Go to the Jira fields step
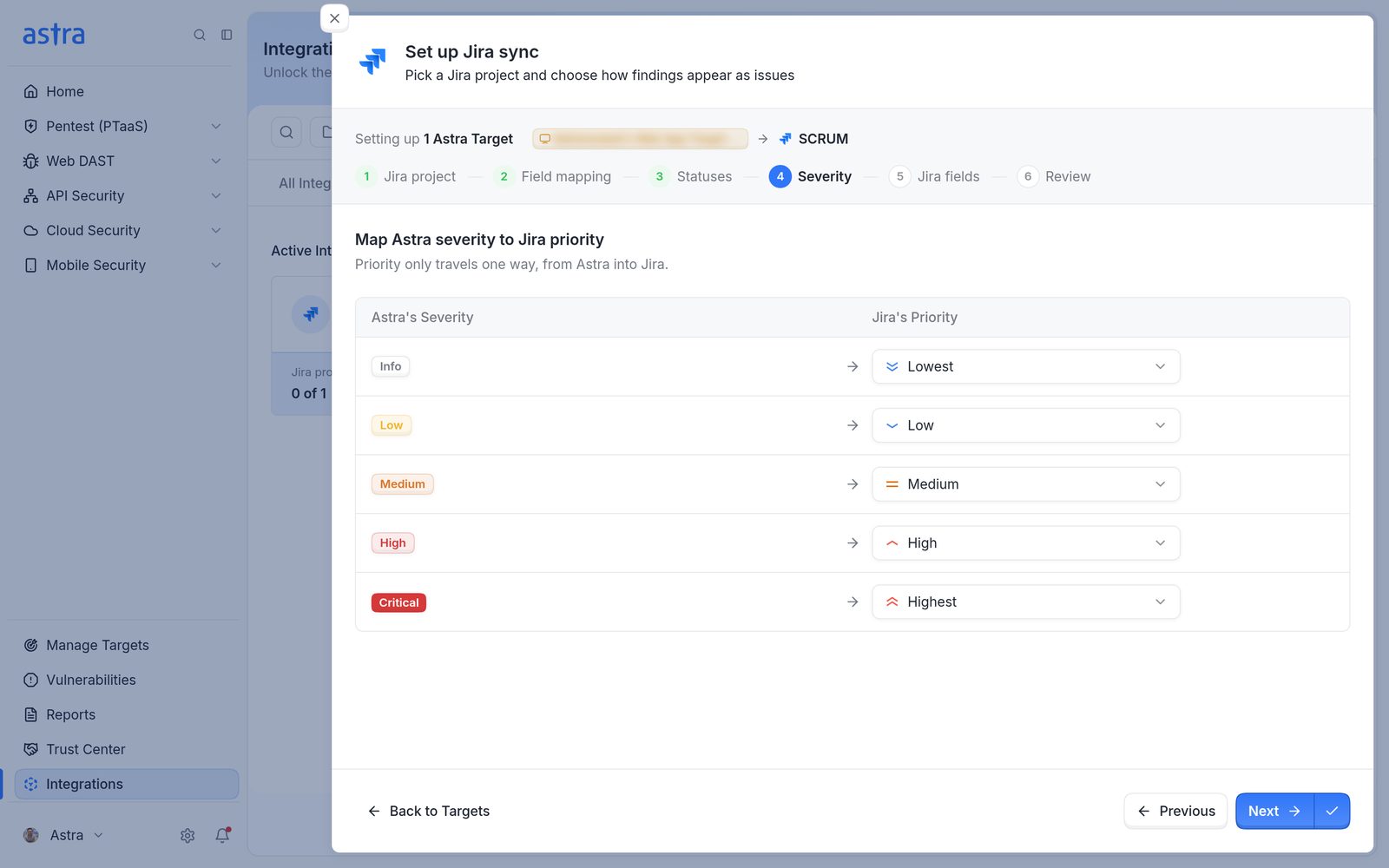1389x868 pixels. point(935,176)
